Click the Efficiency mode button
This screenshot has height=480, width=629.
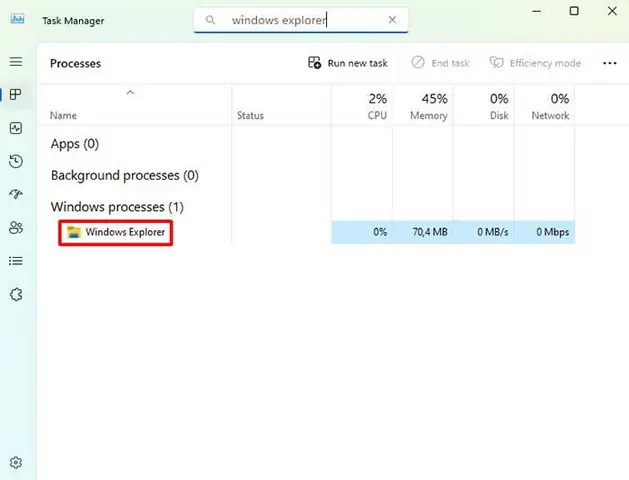click(x=535, y=63)
